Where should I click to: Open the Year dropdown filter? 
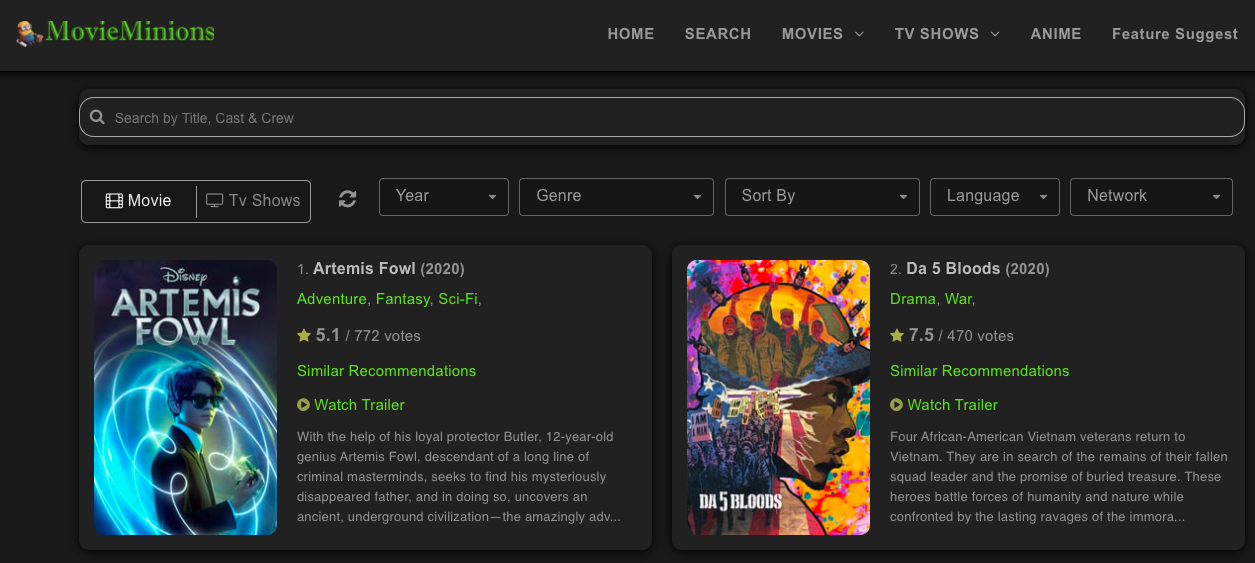[x=443, y=197]
